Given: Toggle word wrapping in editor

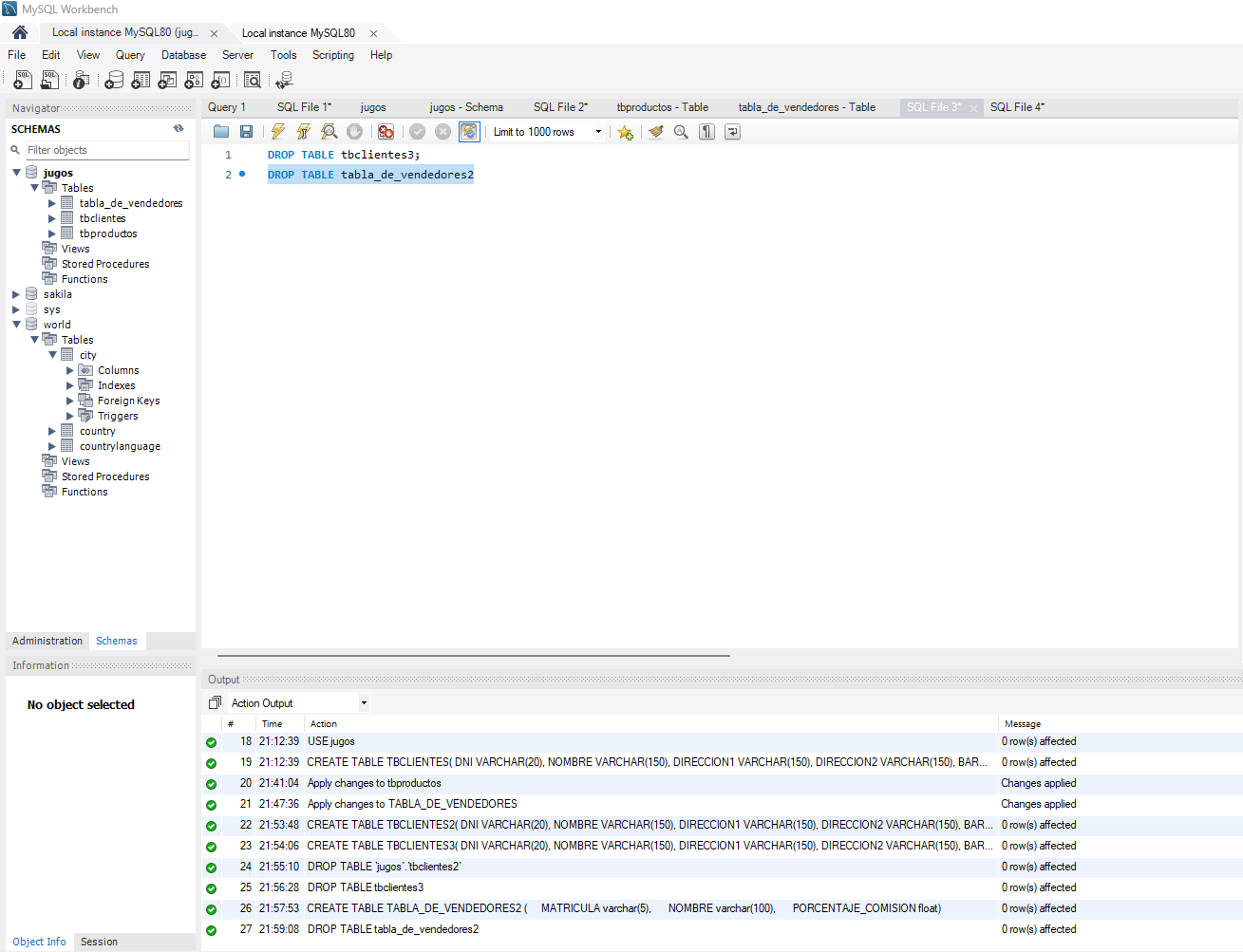Looking at the screenshot, I should click(732, 132).
